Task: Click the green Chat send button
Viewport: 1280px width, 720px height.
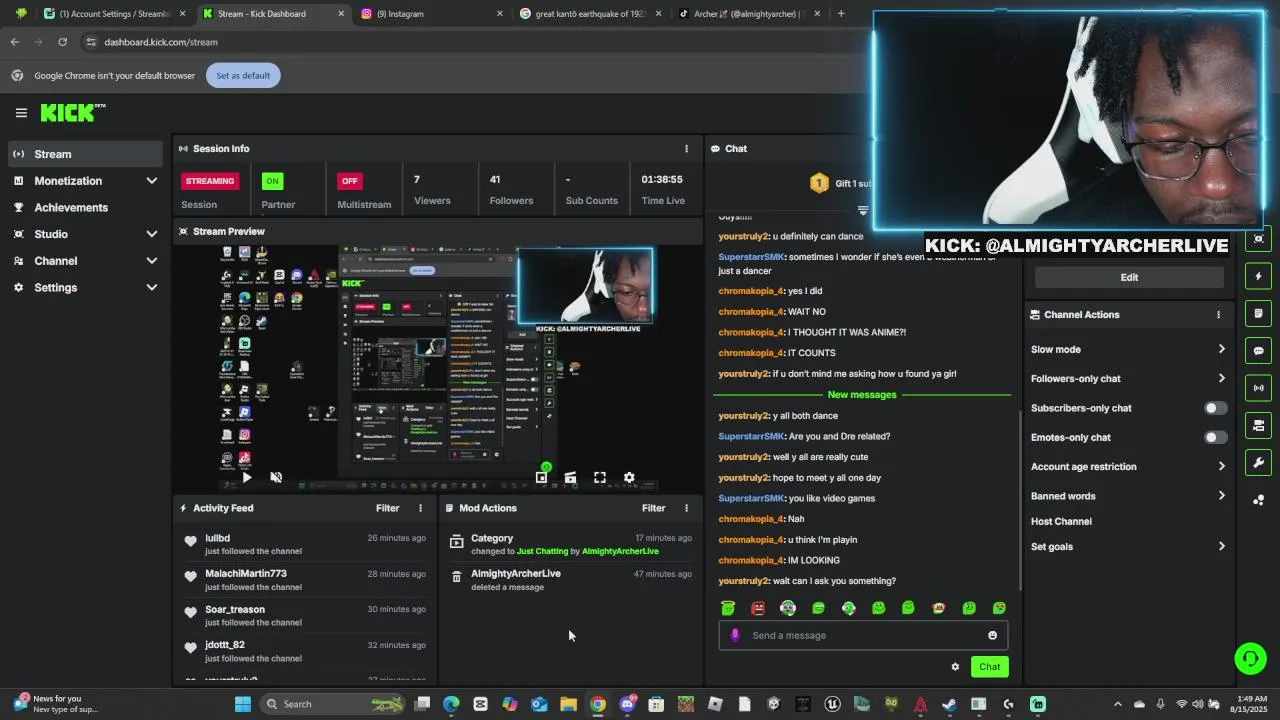Action: (x=989, y=667)
